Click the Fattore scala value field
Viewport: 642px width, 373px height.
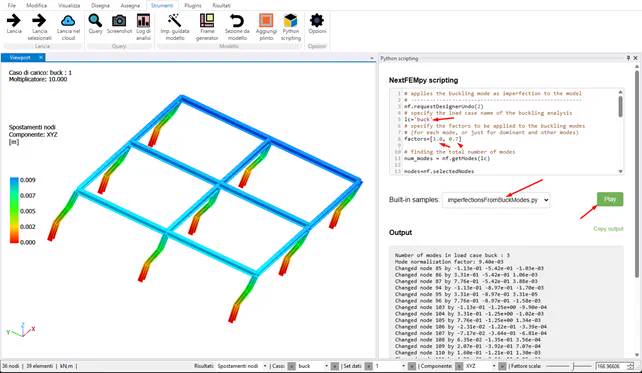[x=611, y=366]
